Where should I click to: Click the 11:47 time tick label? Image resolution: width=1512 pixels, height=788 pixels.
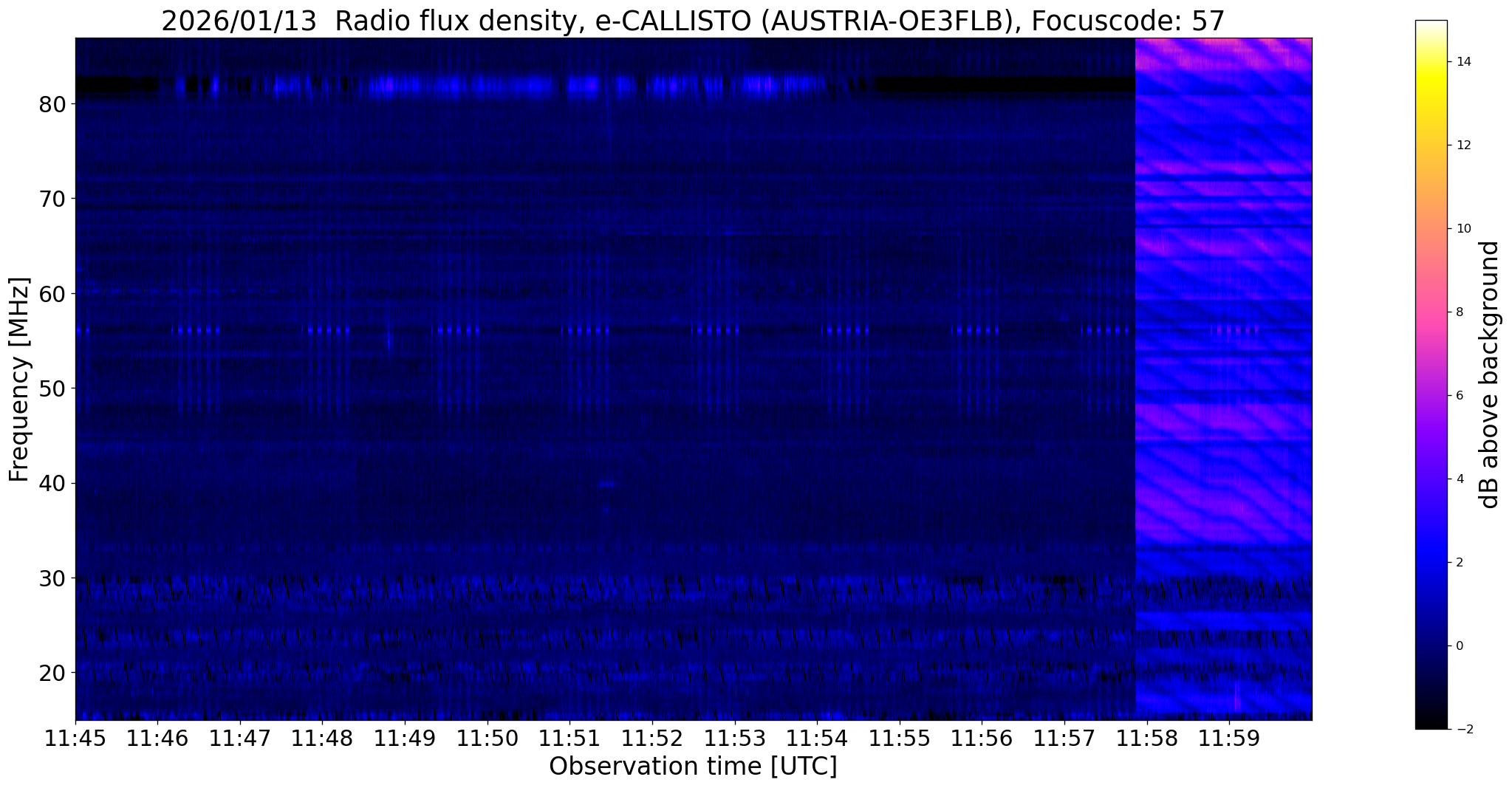click(x=240, y=739)
